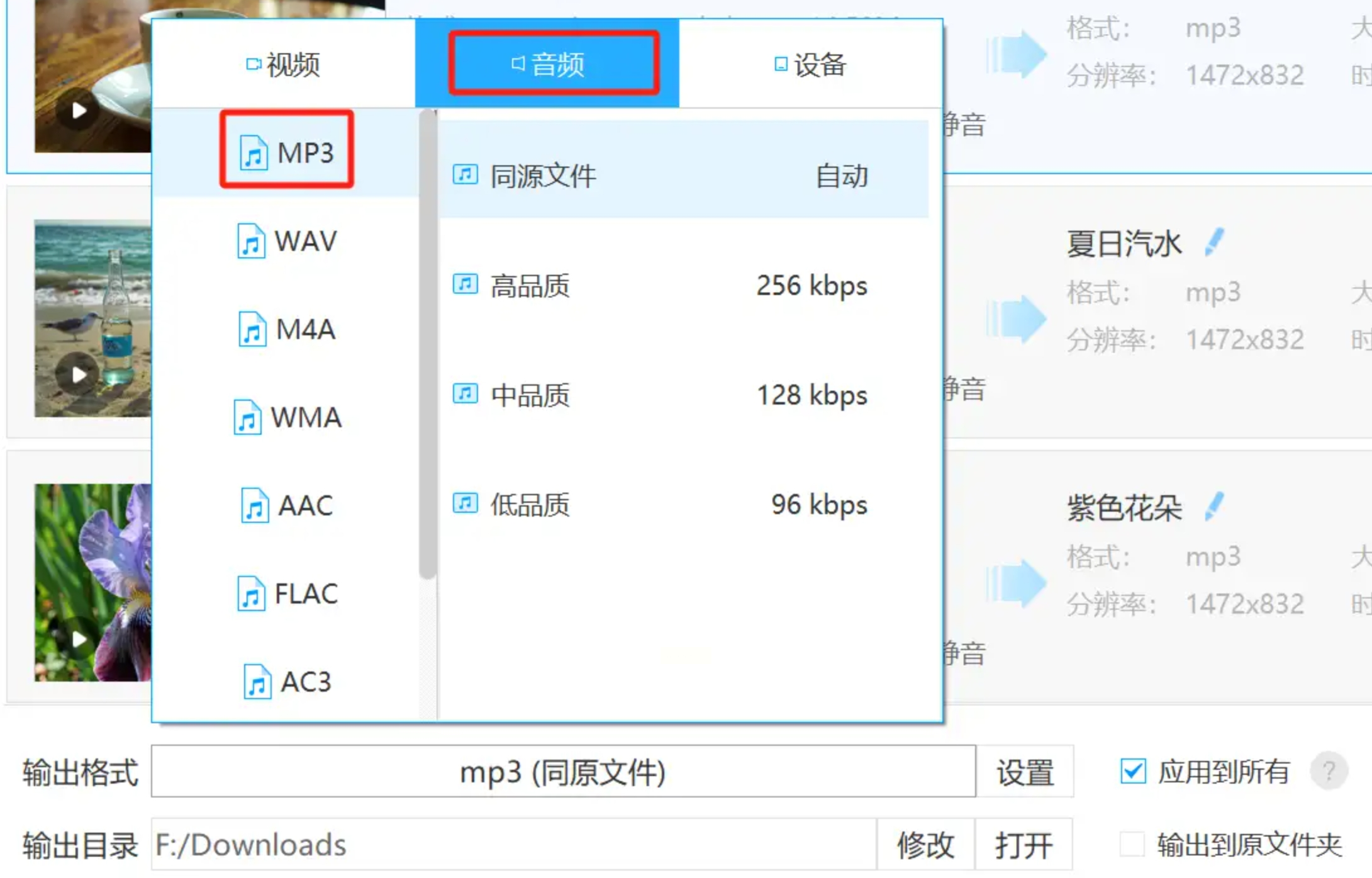Select the WAV audio format
The width and height of the screenshot is (1372, 878).
pos(287,241)
